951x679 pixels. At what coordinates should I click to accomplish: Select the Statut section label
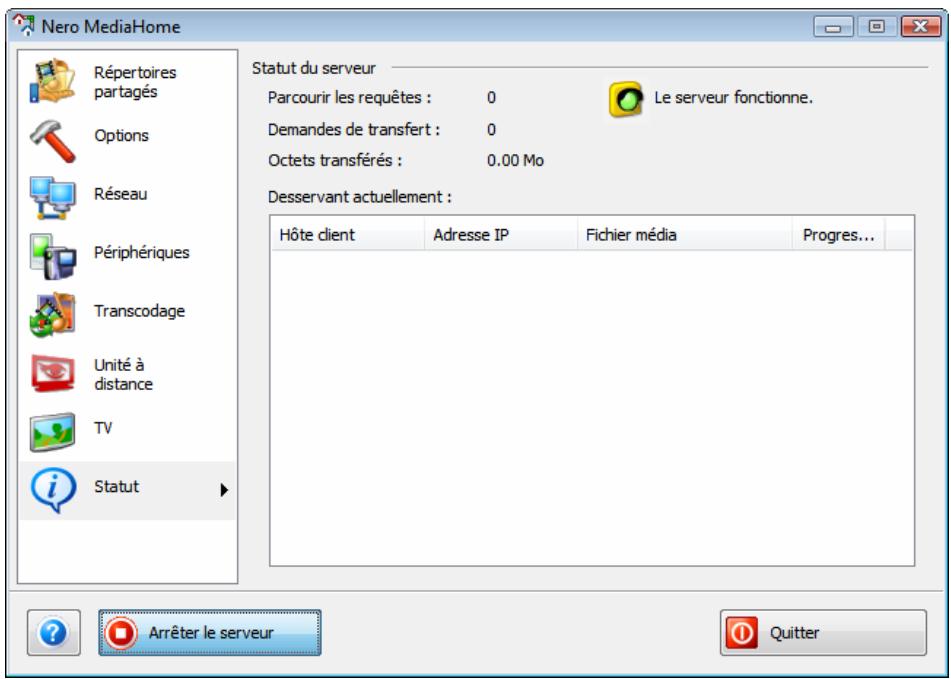click(x=116, y=486)
